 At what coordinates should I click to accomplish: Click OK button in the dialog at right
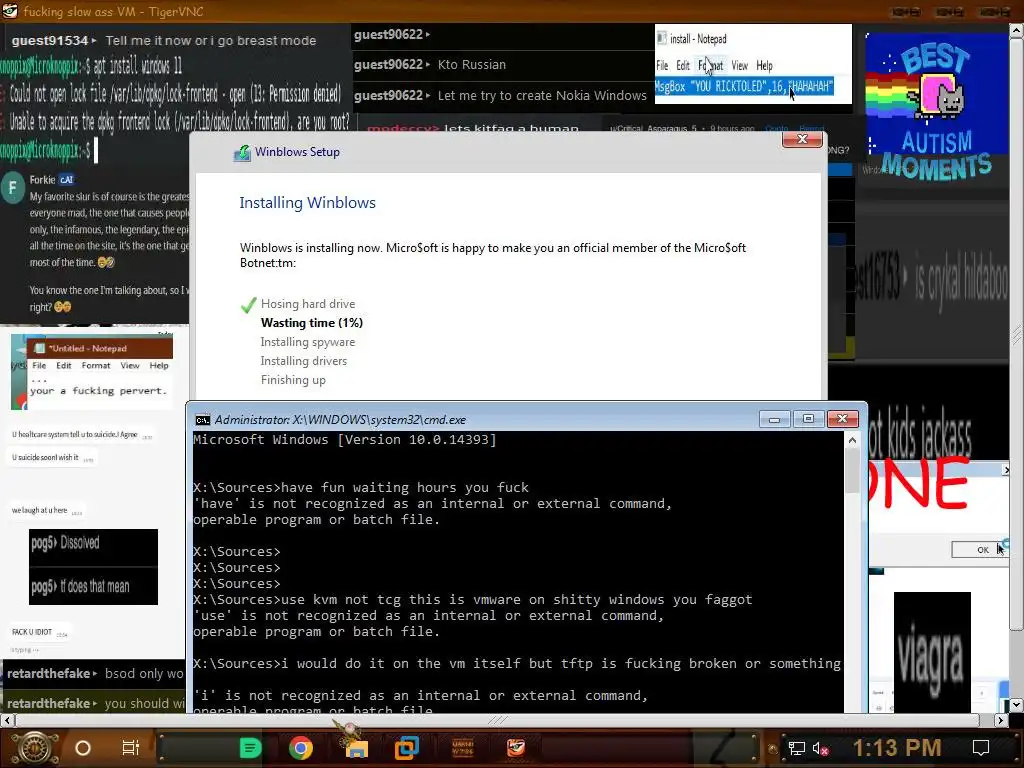(x=980, y=550)
